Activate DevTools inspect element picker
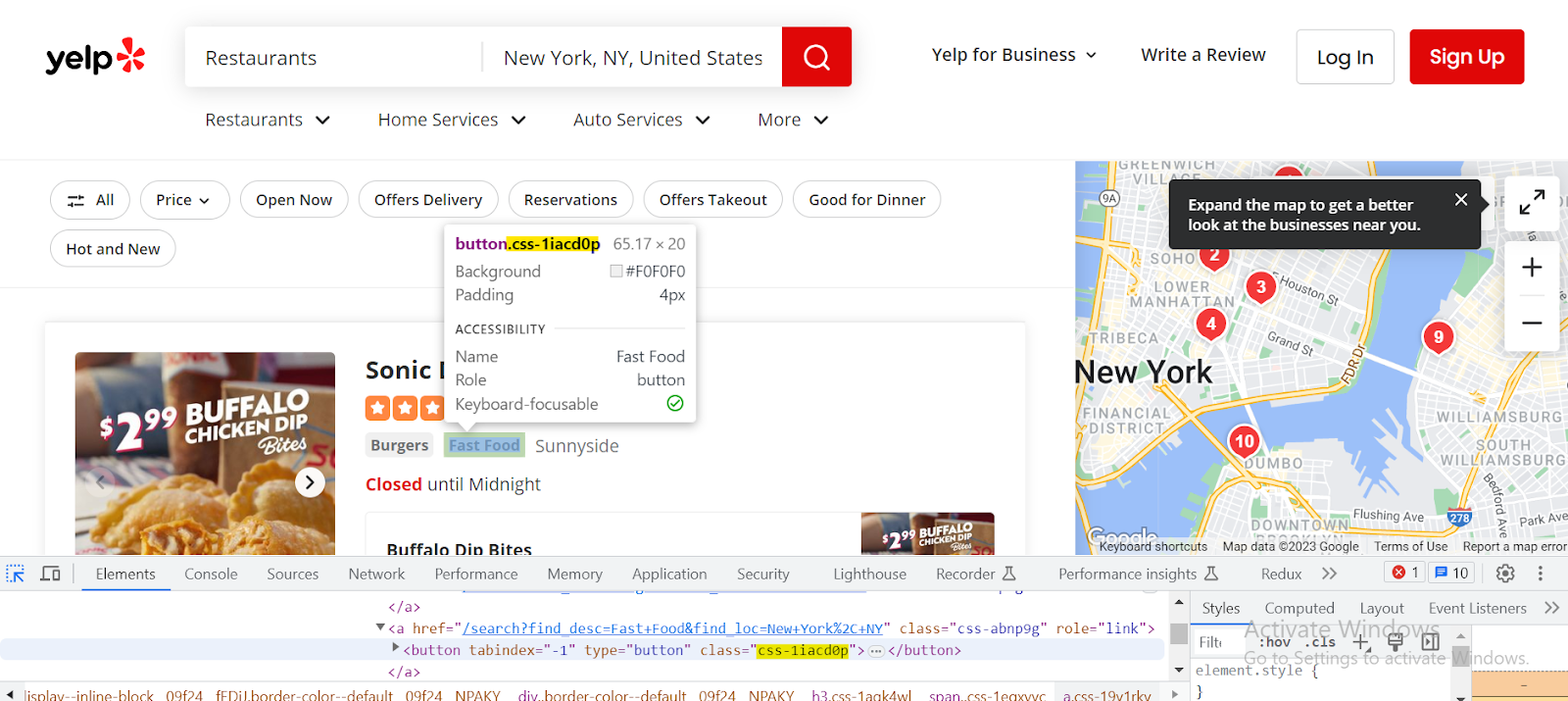The height and width of the screenshot is (701, 1568). pyautogui.click(x=16, y=574)
